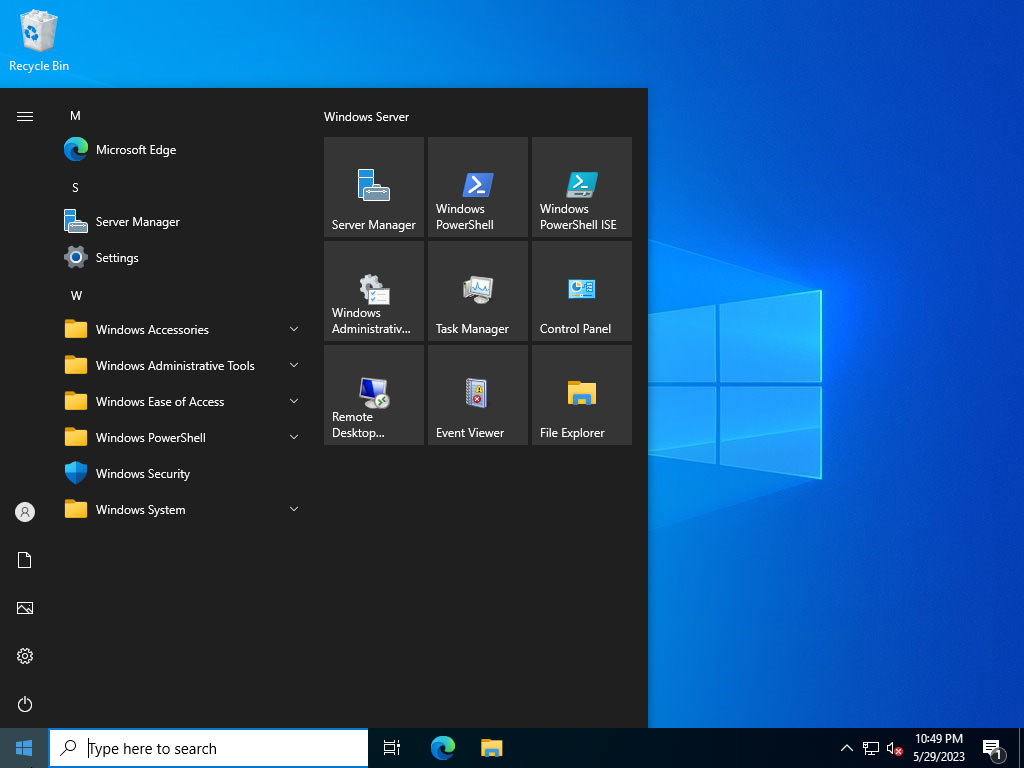Click inside the taskbar search box
The width and height of the screenshot is (1024, 768).
coord(209,748)
